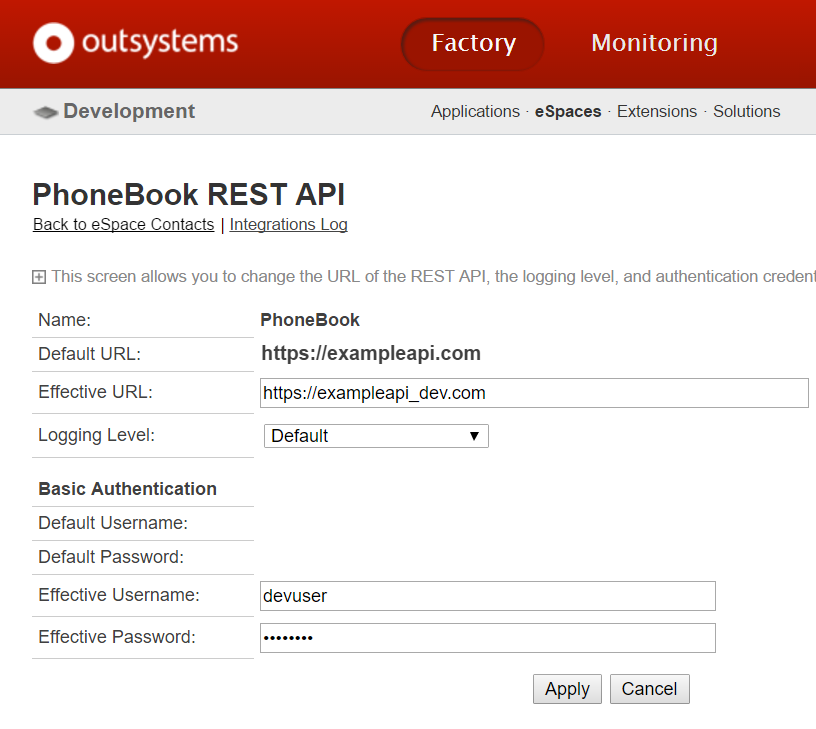Click the Logging Level dropdown arrow
This screenshot has width=816, height=729.
[x=474, y=436]
